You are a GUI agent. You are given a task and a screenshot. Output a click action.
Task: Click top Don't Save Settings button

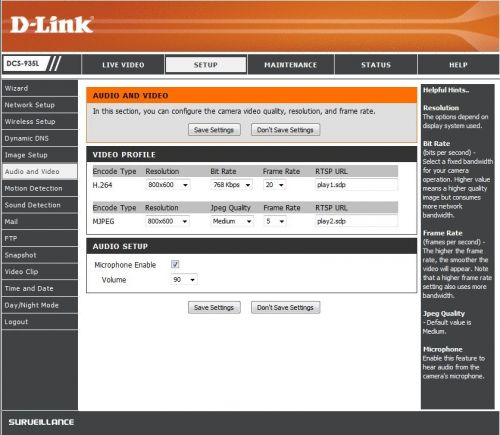tap(285, 130)
